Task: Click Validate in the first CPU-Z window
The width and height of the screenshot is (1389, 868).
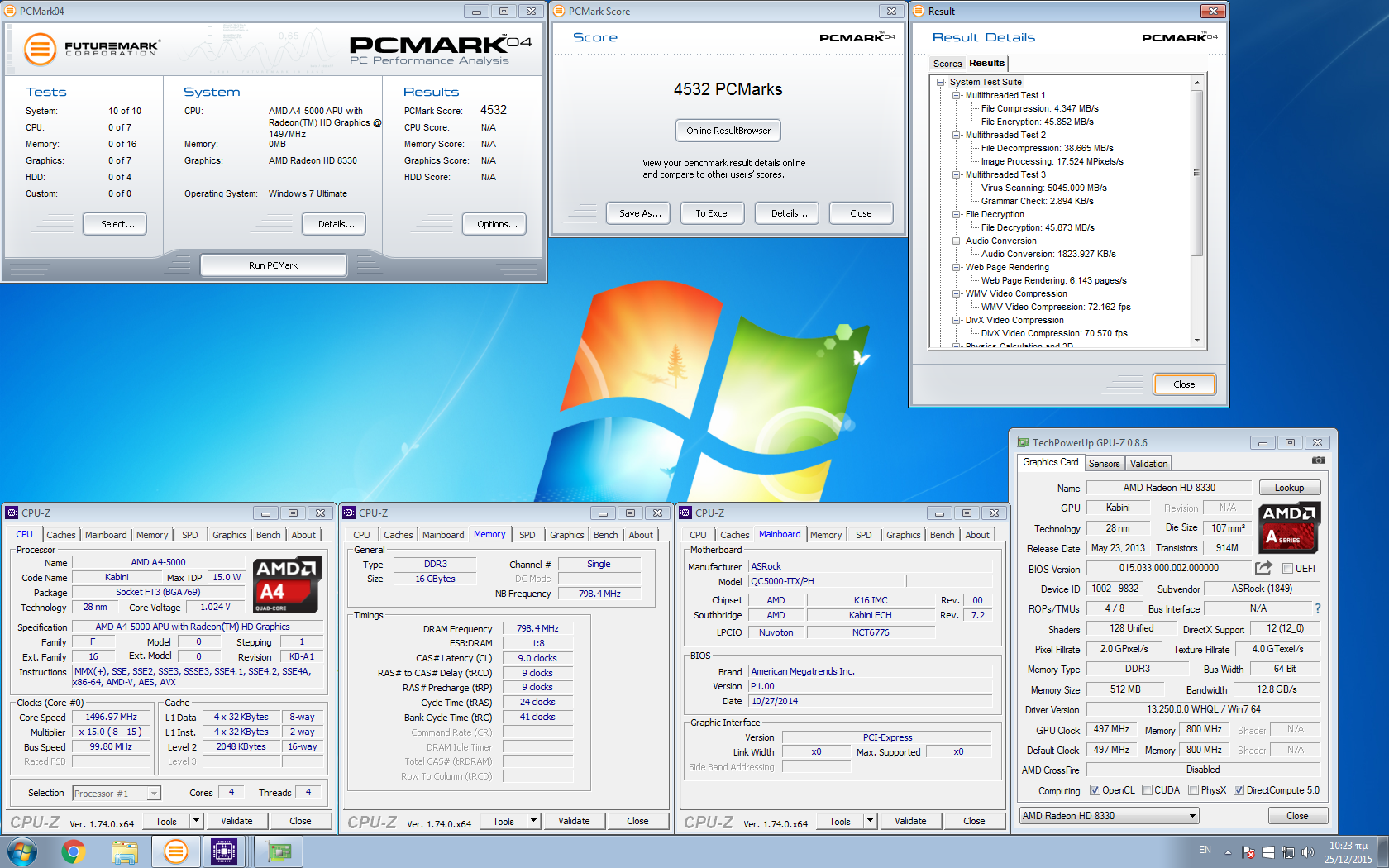Action: click(x=236, y=821)
